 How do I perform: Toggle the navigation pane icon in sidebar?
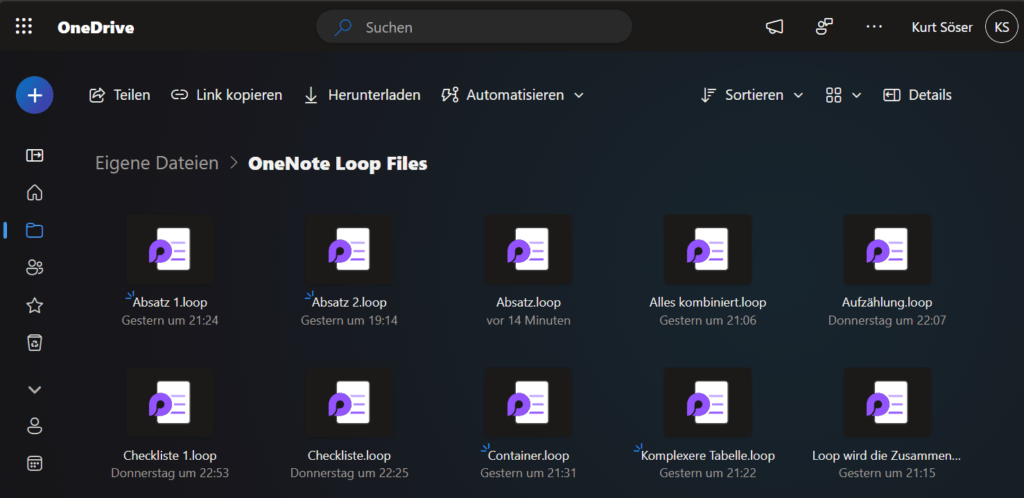(x=35, y=155)
